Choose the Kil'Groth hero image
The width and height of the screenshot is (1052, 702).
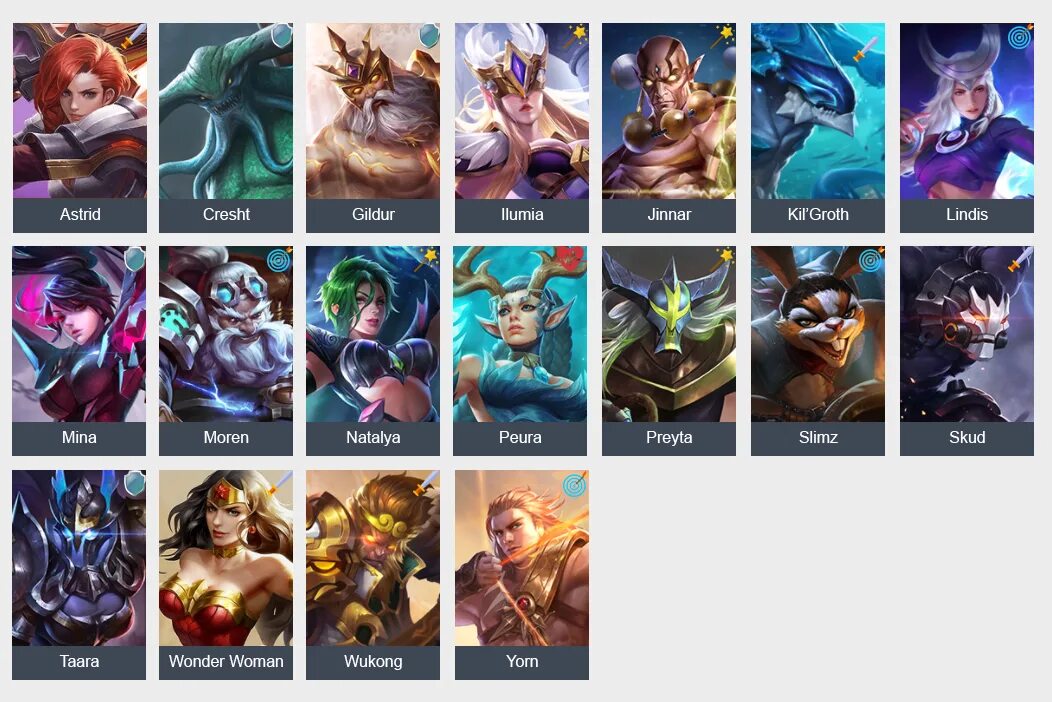click(818, 111)
